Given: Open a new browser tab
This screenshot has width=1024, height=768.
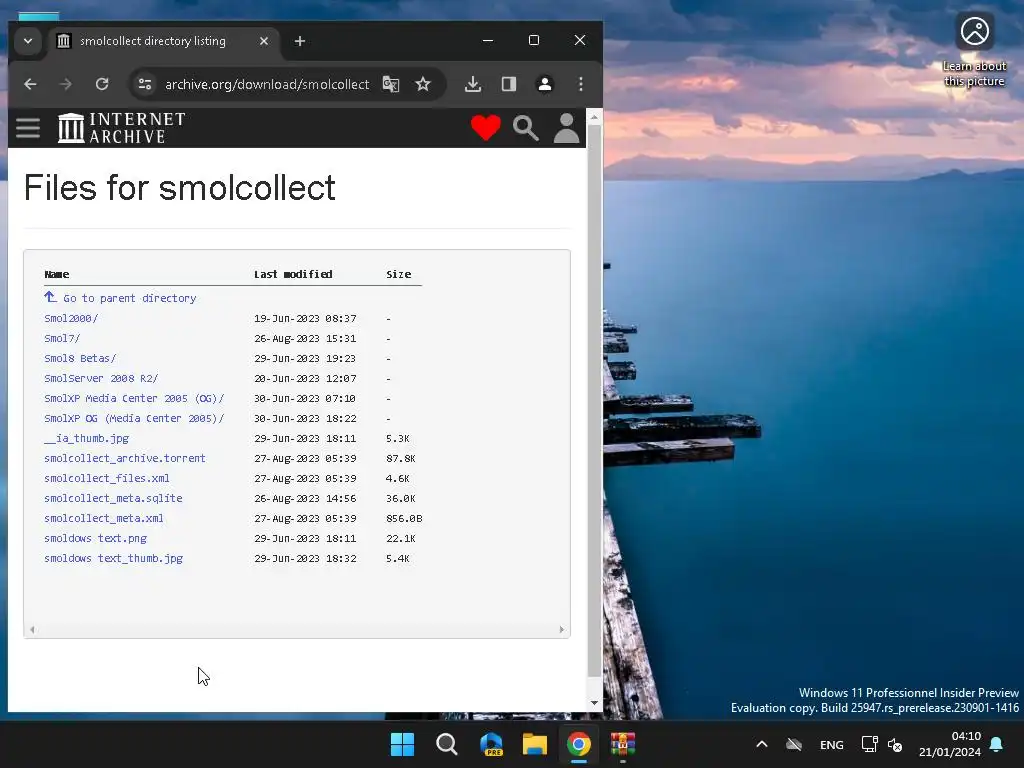Looking at the screenshot, I should [x=300, y=41].
